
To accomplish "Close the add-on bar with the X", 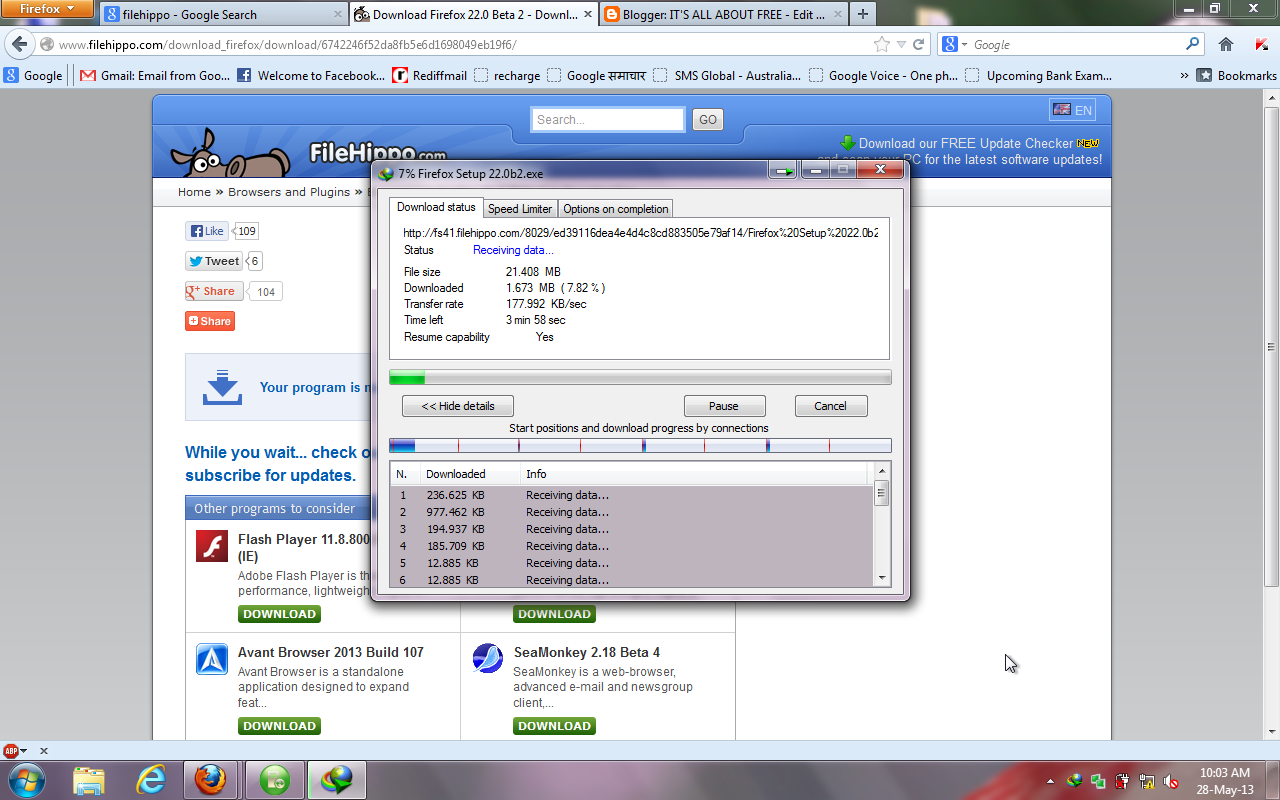I will click(x=43, y=751).
